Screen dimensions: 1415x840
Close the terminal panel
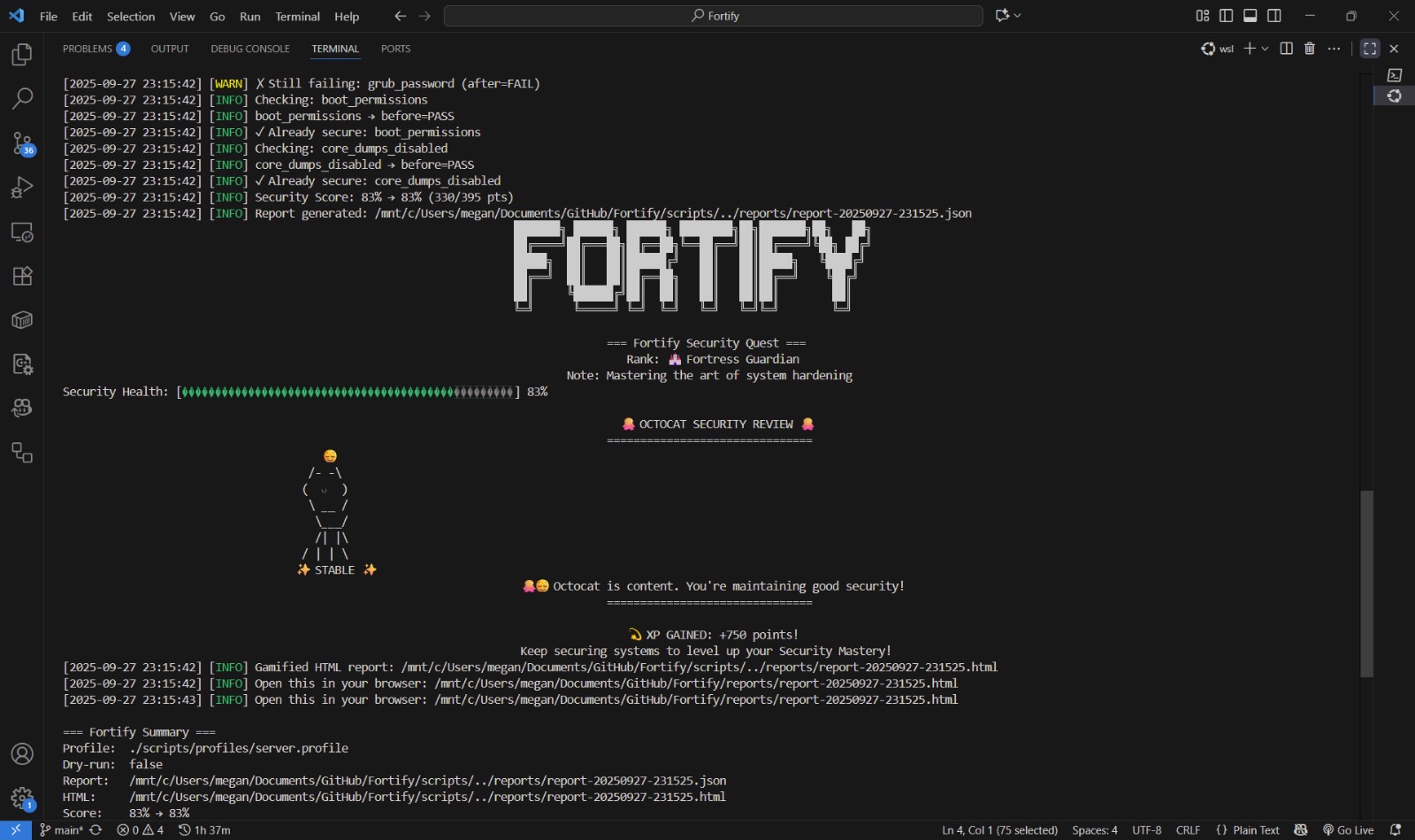pyautogui.click(x=1395, y=49)
